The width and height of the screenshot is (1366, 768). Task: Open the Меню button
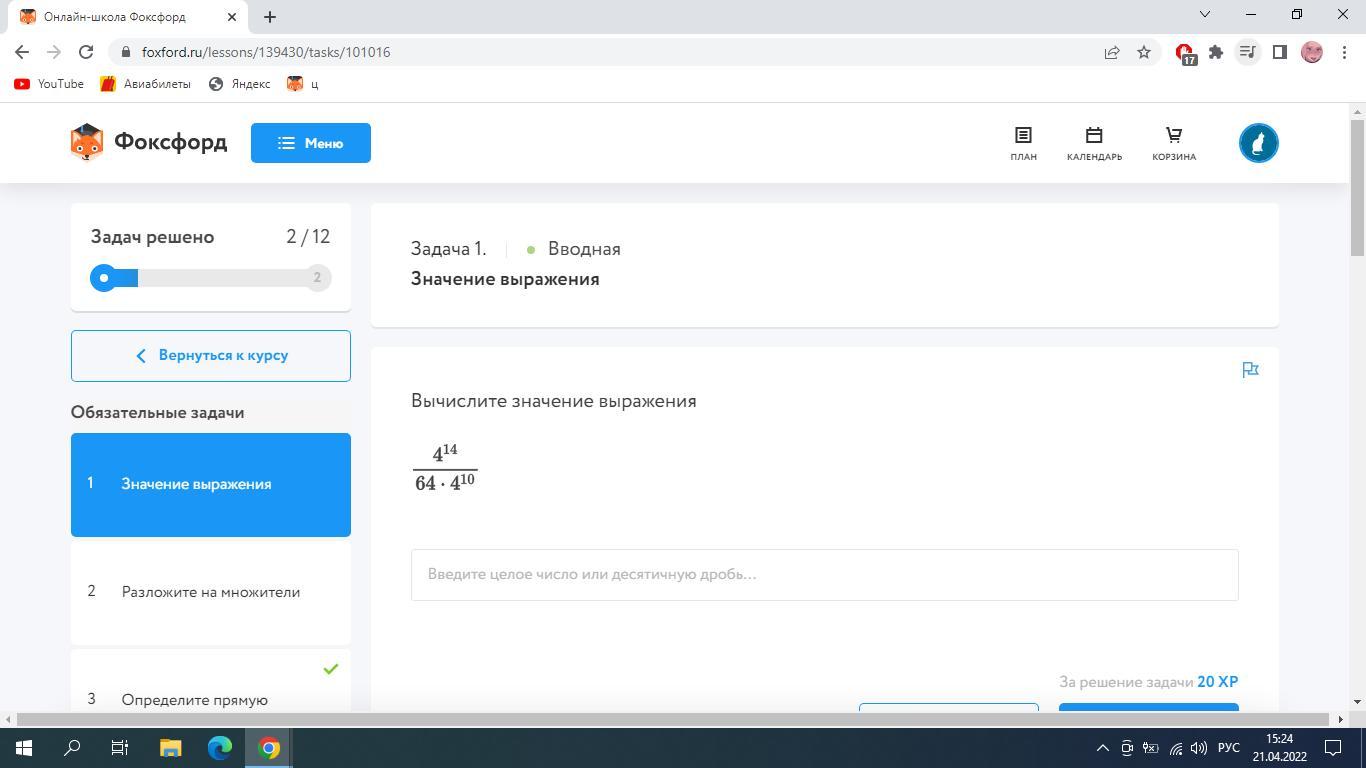(x=311, y=143)
